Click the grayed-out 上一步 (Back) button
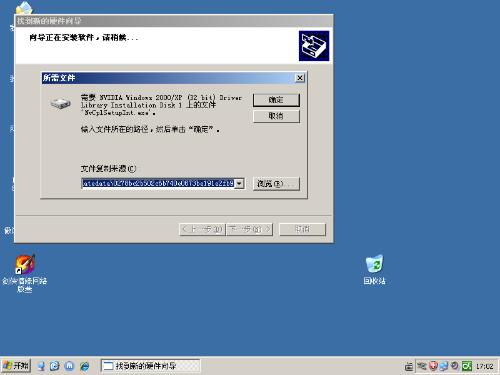Screen dimensions: 500x375 pos(203,229)
